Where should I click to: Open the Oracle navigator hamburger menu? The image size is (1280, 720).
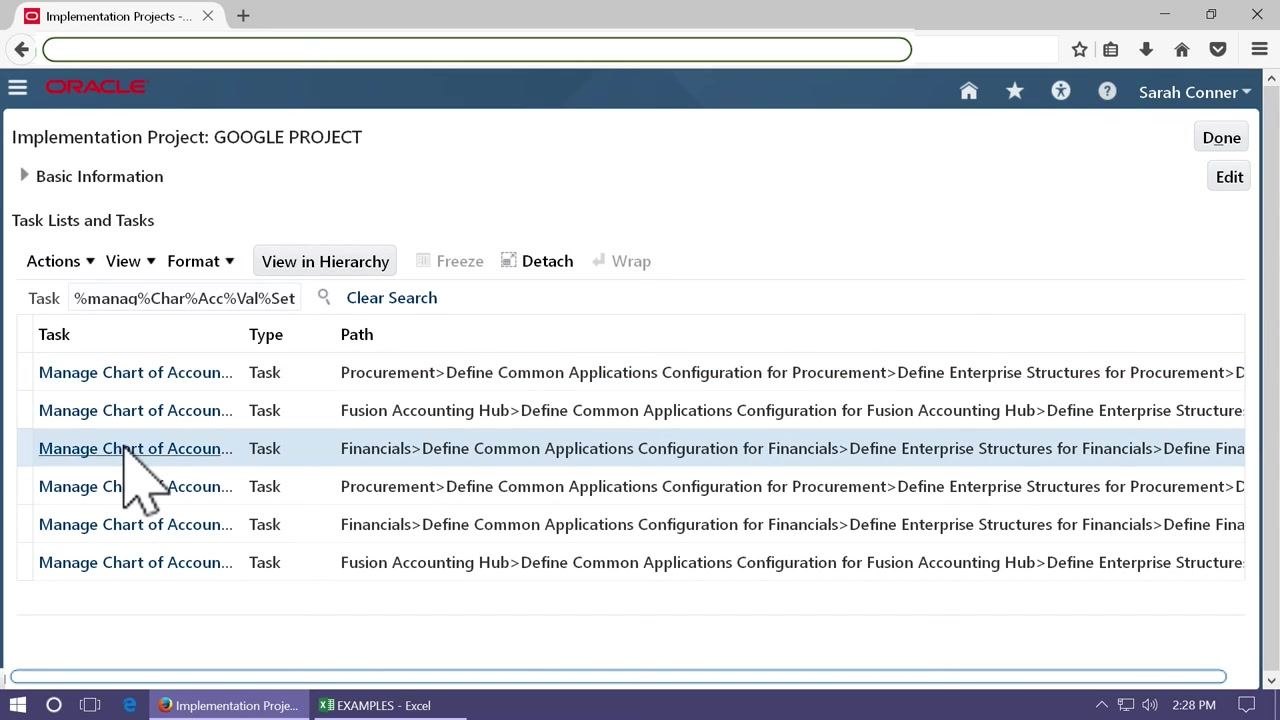(17, 88)
